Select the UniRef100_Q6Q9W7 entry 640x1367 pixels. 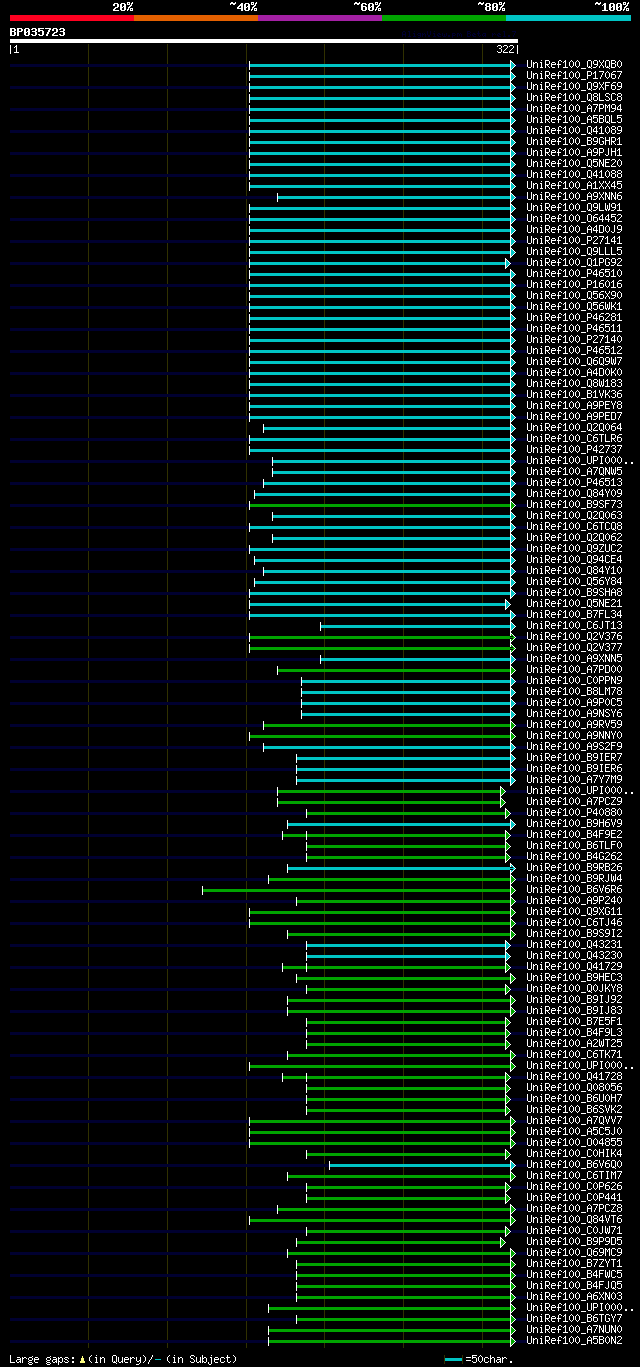(x=574, y=361)
